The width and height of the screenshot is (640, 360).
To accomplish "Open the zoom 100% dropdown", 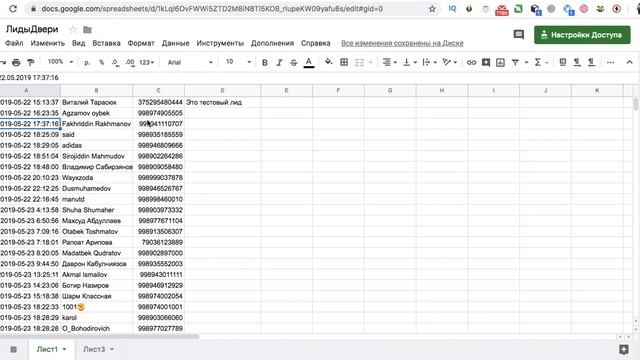I will [x=60, y=62].
